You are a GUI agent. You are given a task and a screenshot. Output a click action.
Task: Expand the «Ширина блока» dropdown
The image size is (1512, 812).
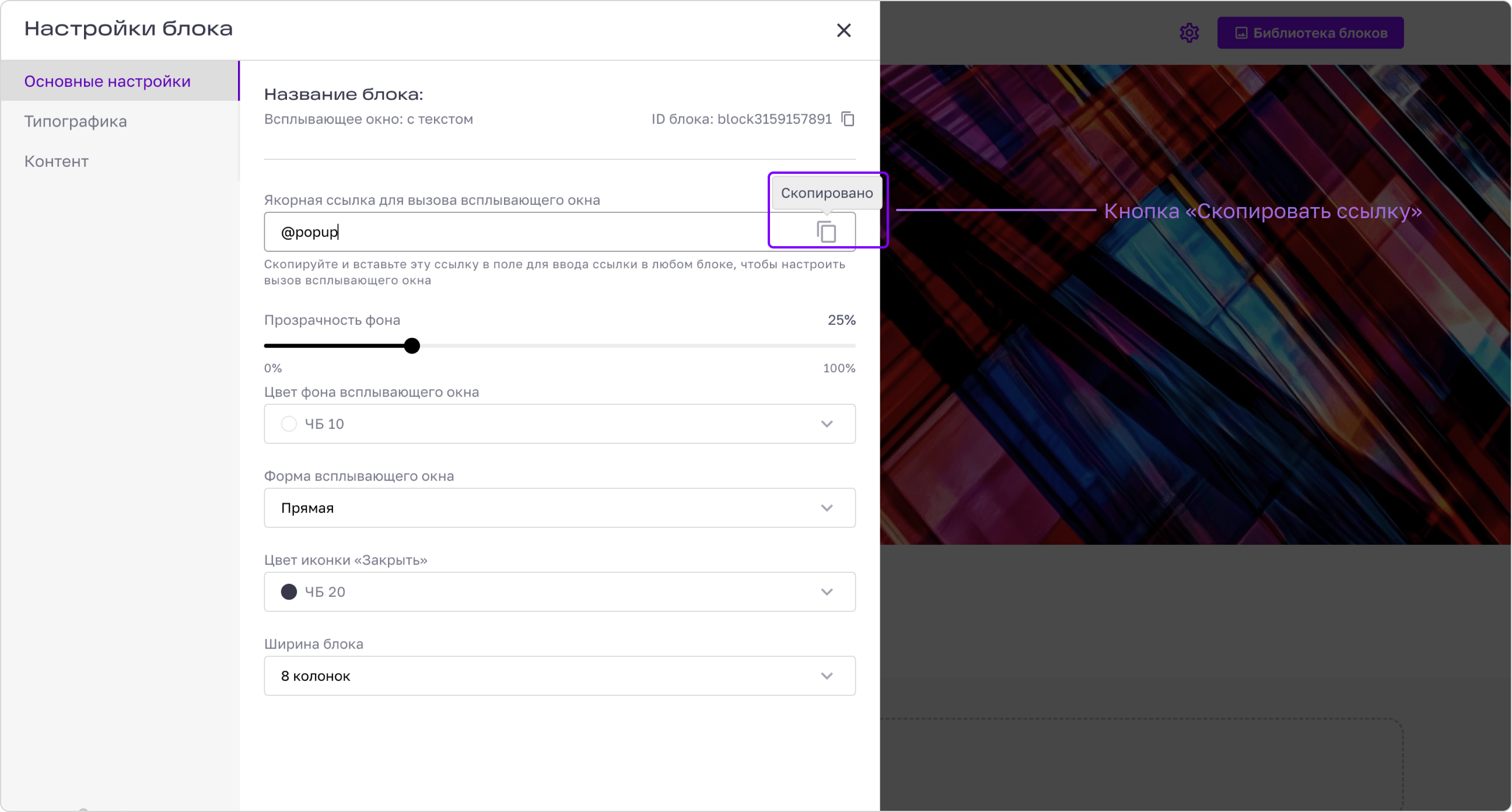point(559,675)
